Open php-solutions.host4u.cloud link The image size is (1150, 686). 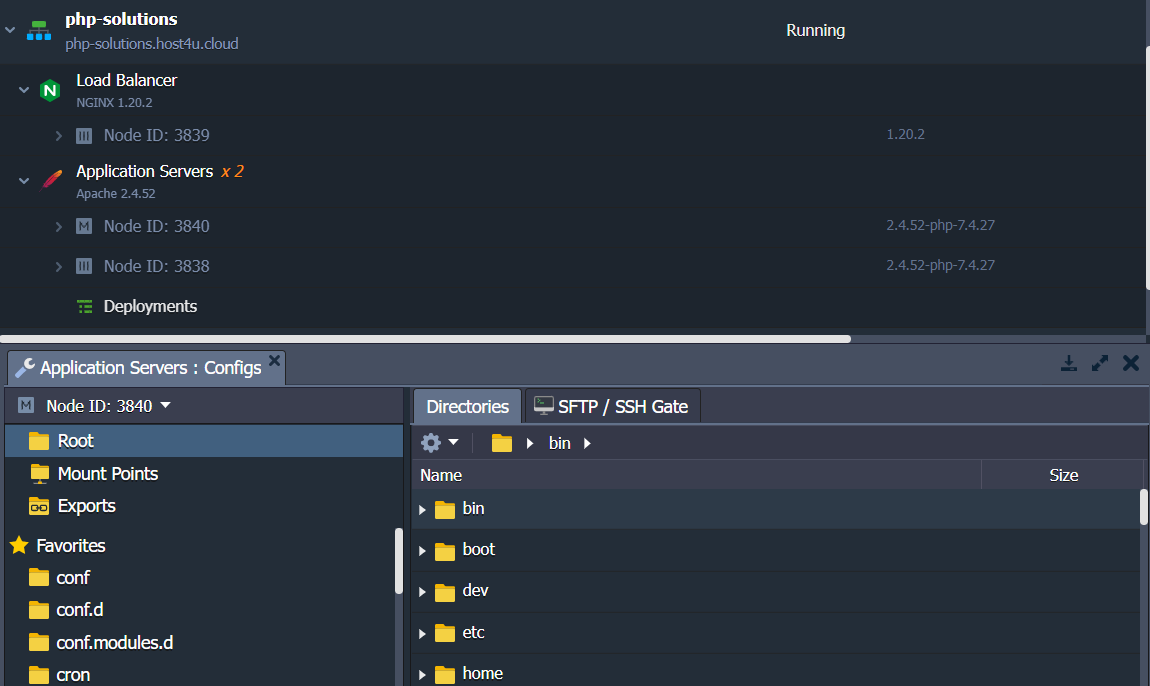click(152, 44)
